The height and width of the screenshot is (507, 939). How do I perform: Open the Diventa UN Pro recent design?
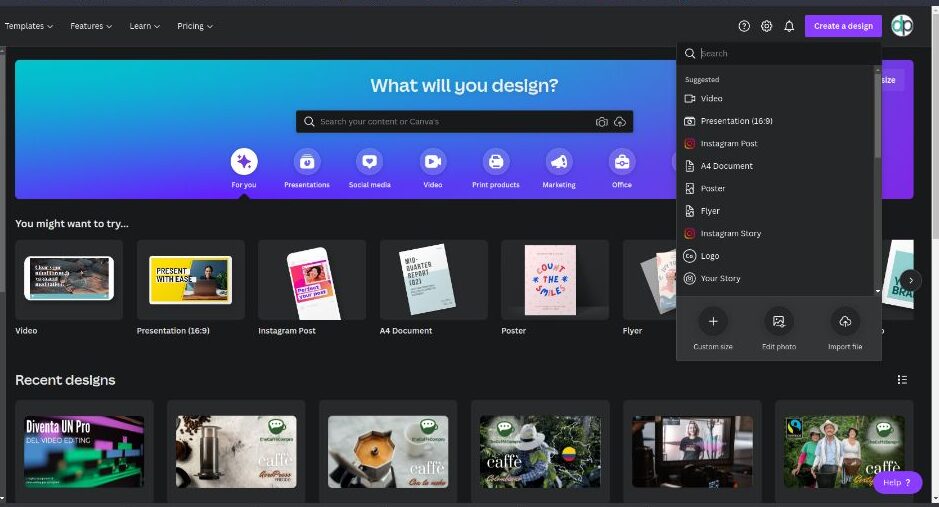pyautogui.click(x=84, y=451)
